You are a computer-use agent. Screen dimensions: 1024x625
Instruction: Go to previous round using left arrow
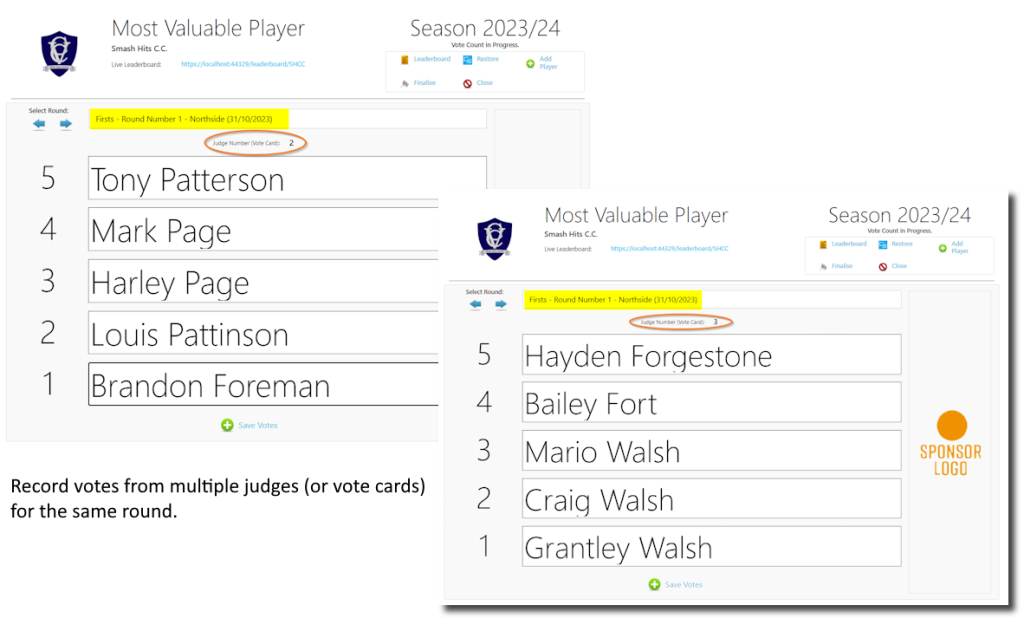[38, 123]
